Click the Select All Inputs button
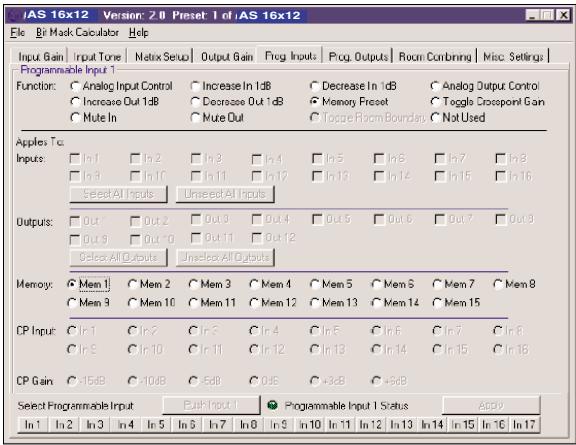This screenshot has height=445, width=576. (x=118, y=194)
